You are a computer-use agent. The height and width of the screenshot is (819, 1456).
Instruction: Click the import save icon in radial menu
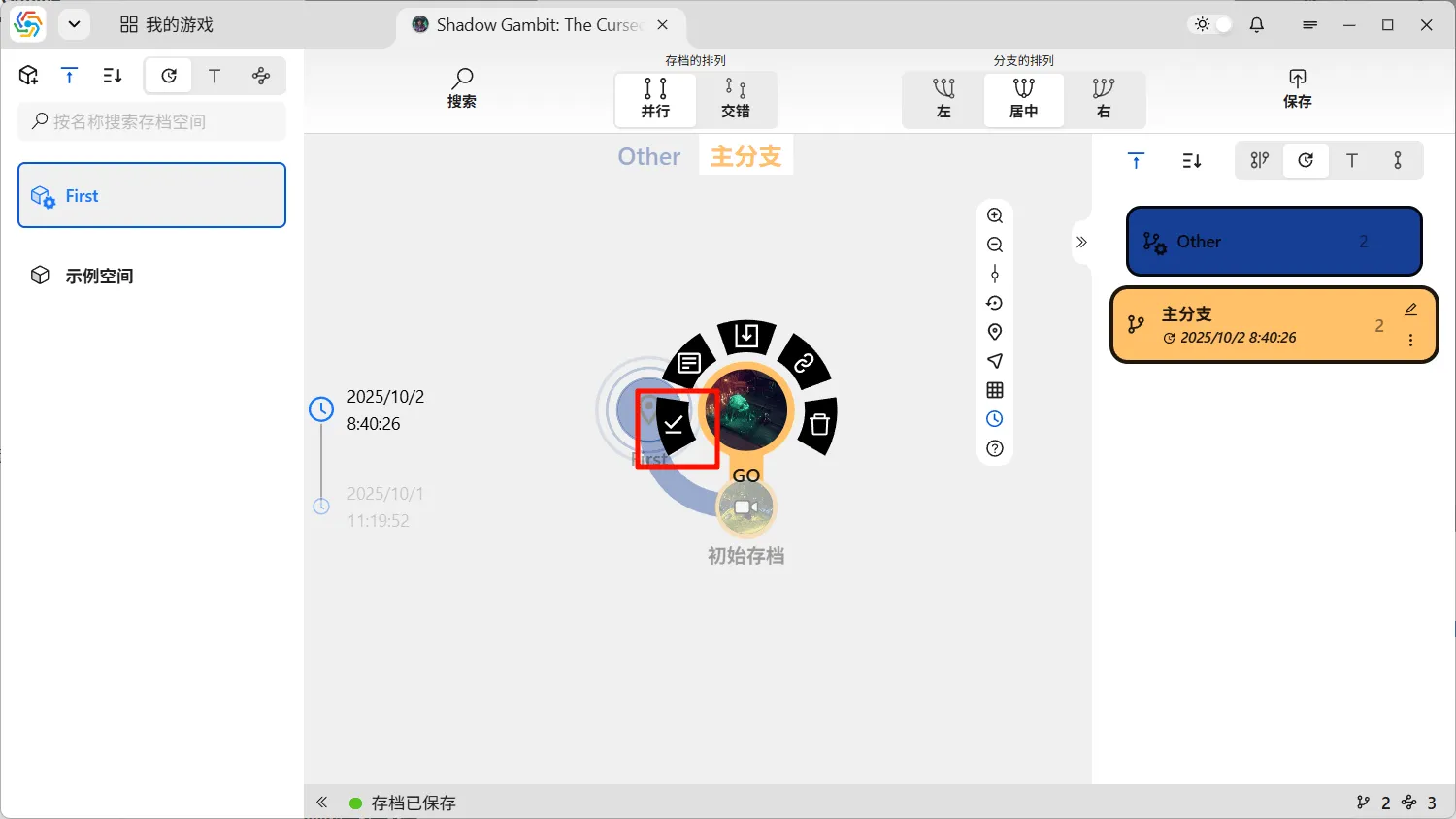click(x=746, y=336)
